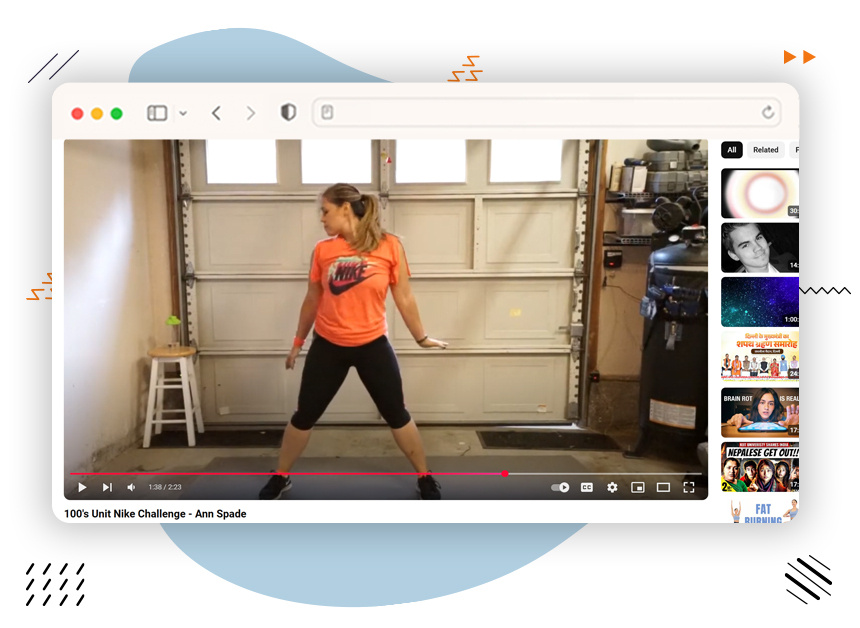Toggle the autoplay switch
860x628 pixels.
click(x=560, y=487)
